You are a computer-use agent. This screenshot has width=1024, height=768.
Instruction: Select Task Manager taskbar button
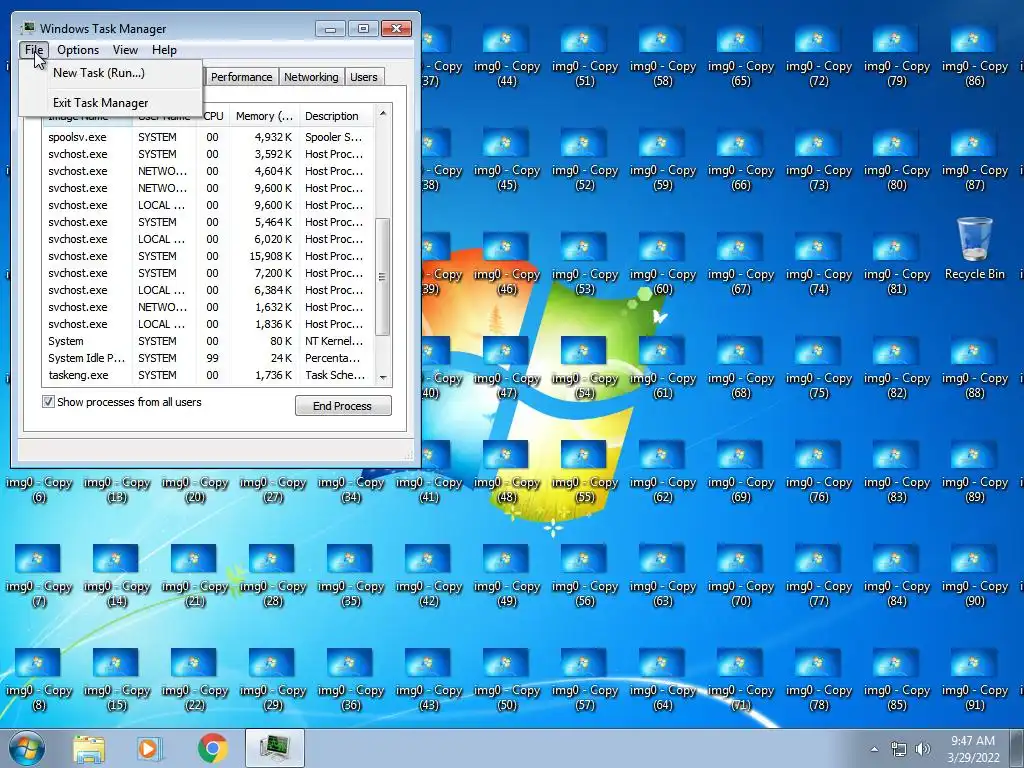click(x=275, y=748)
